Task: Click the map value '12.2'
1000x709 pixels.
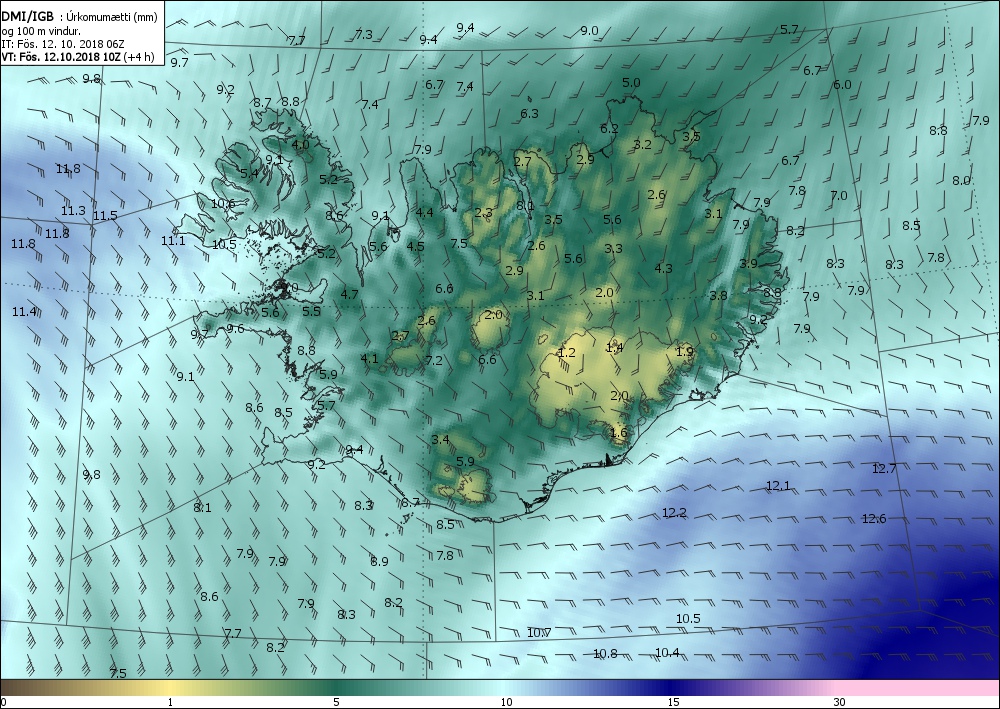Action: point(674,513)
